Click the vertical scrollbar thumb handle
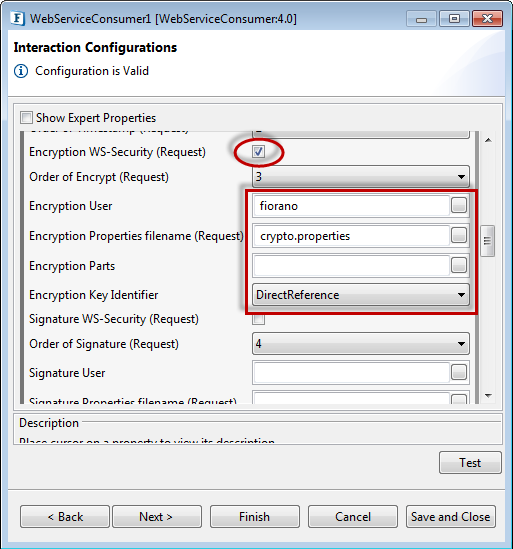 click(x=488, y=241)
